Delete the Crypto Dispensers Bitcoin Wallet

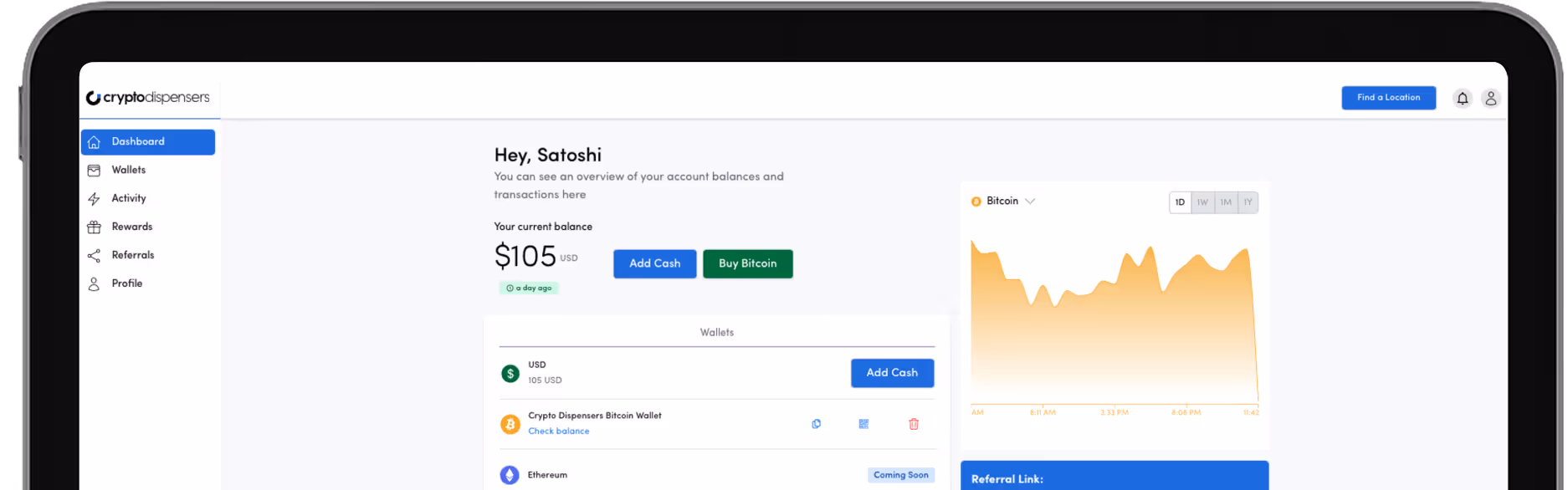pyautogui.click(x=914, y=424)
